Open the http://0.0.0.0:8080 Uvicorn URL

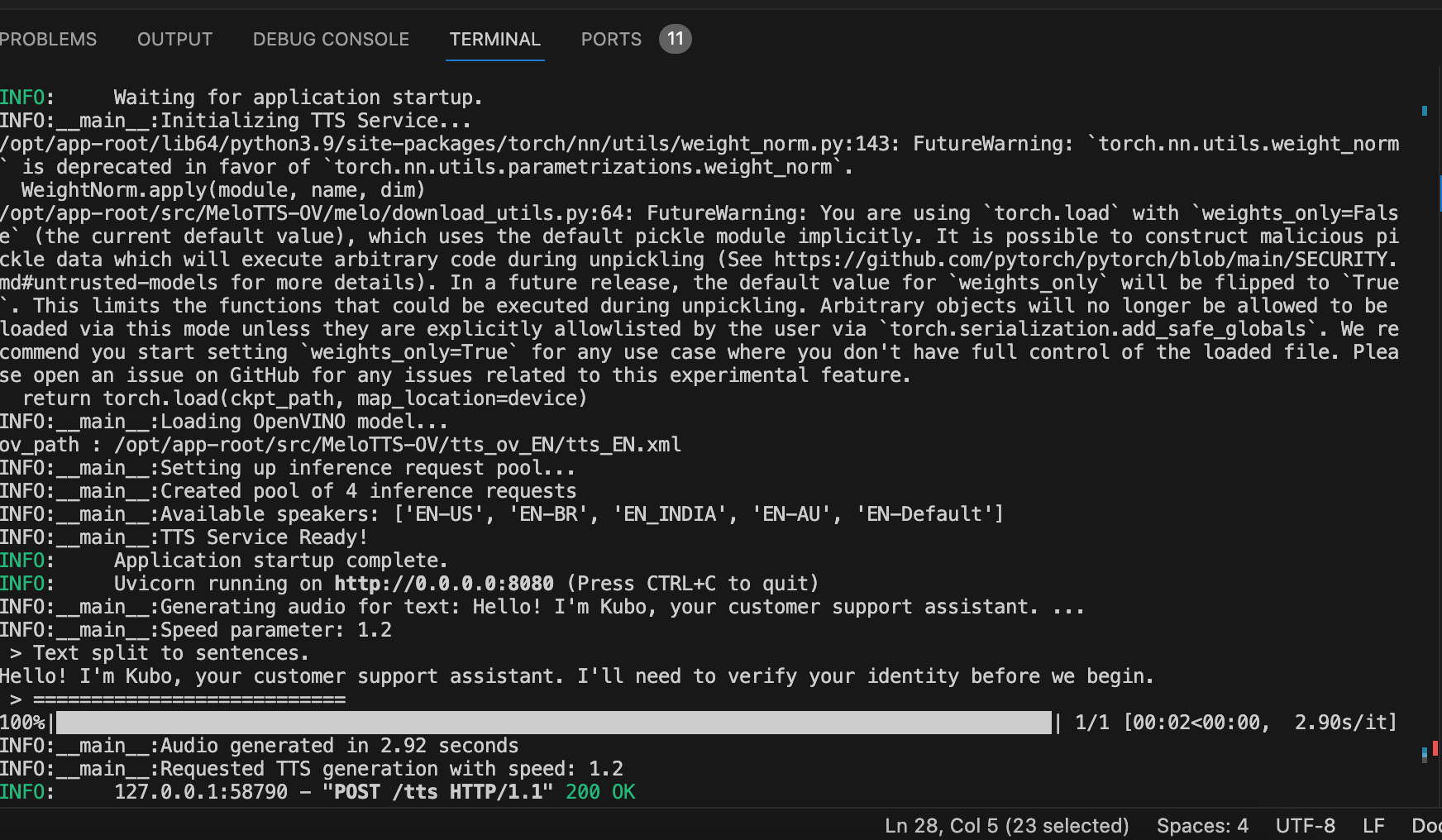click(x=444, y=584)
